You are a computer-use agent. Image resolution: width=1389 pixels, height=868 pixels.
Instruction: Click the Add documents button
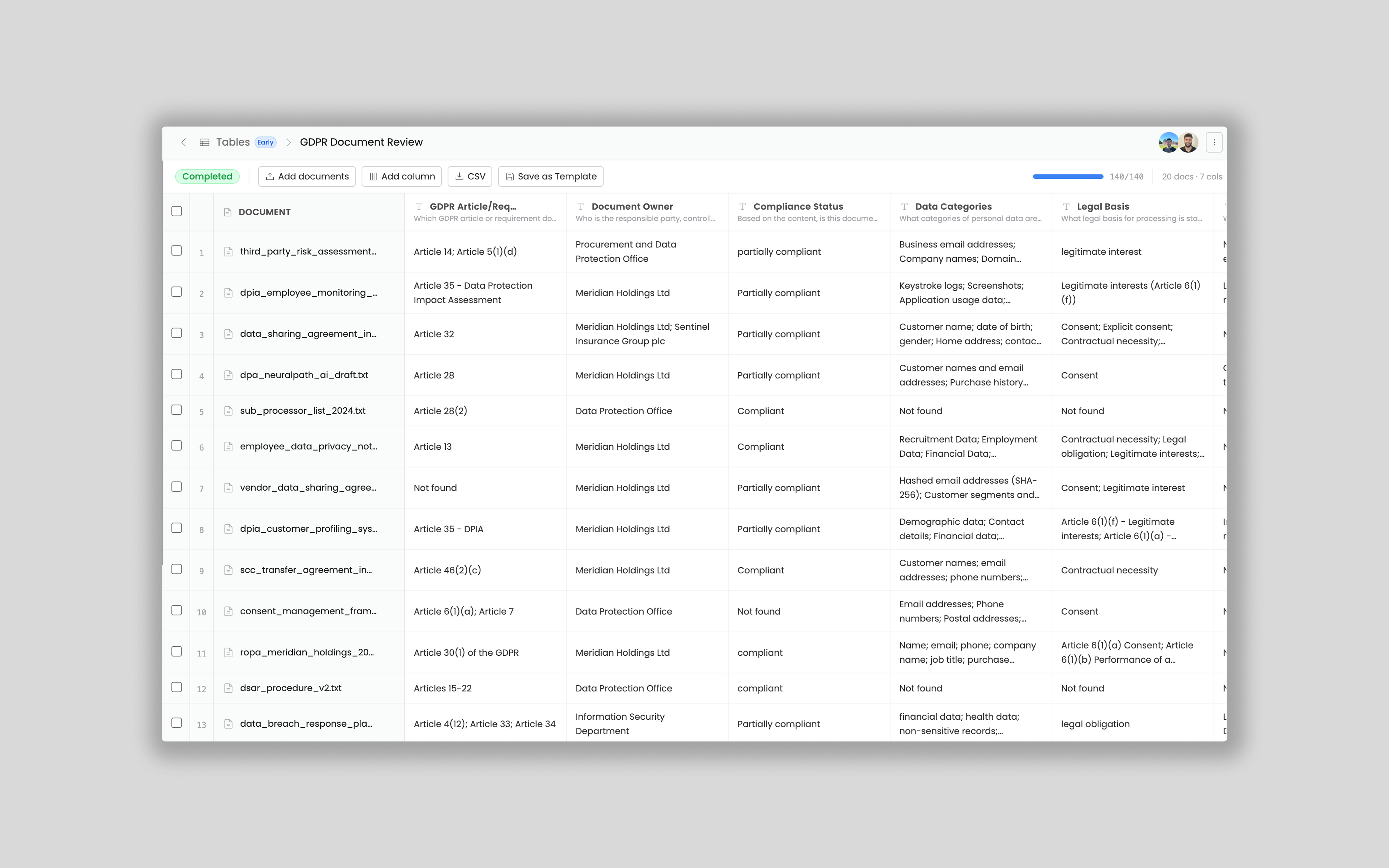click(307, 176)
